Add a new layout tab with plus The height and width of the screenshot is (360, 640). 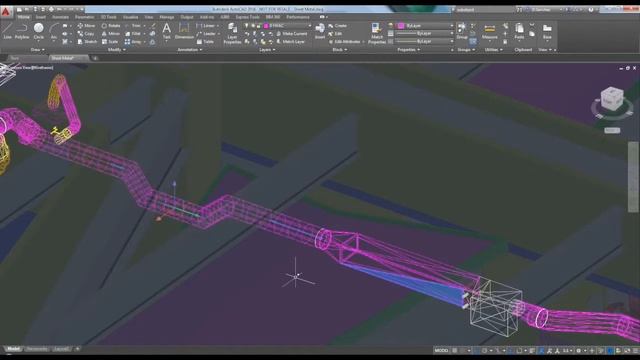pyautogui.click(x=78, y=349)
